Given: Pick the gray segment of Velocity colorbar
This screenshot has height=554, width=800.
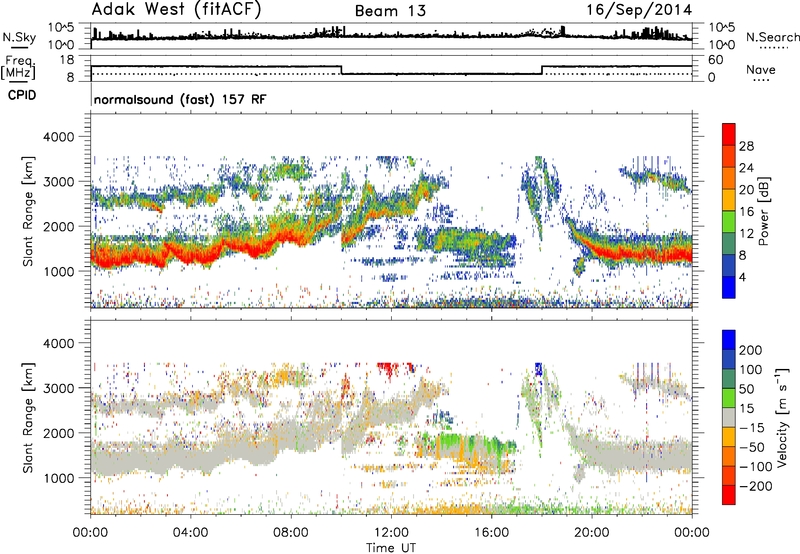Looking at the screenshot, I should (729, 417).
